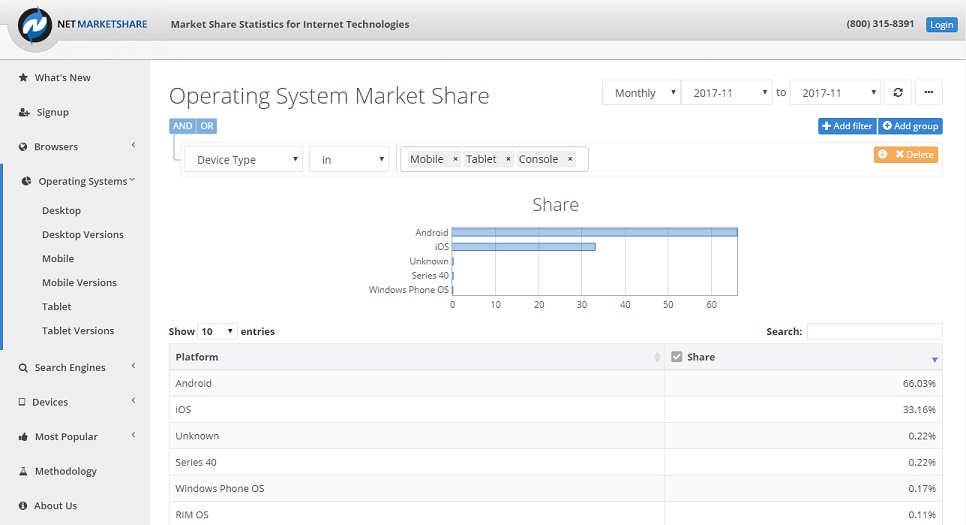This screenshot has width=966, height=525.
Task: Expand the Browsers sidebar section
Action: 133,145
